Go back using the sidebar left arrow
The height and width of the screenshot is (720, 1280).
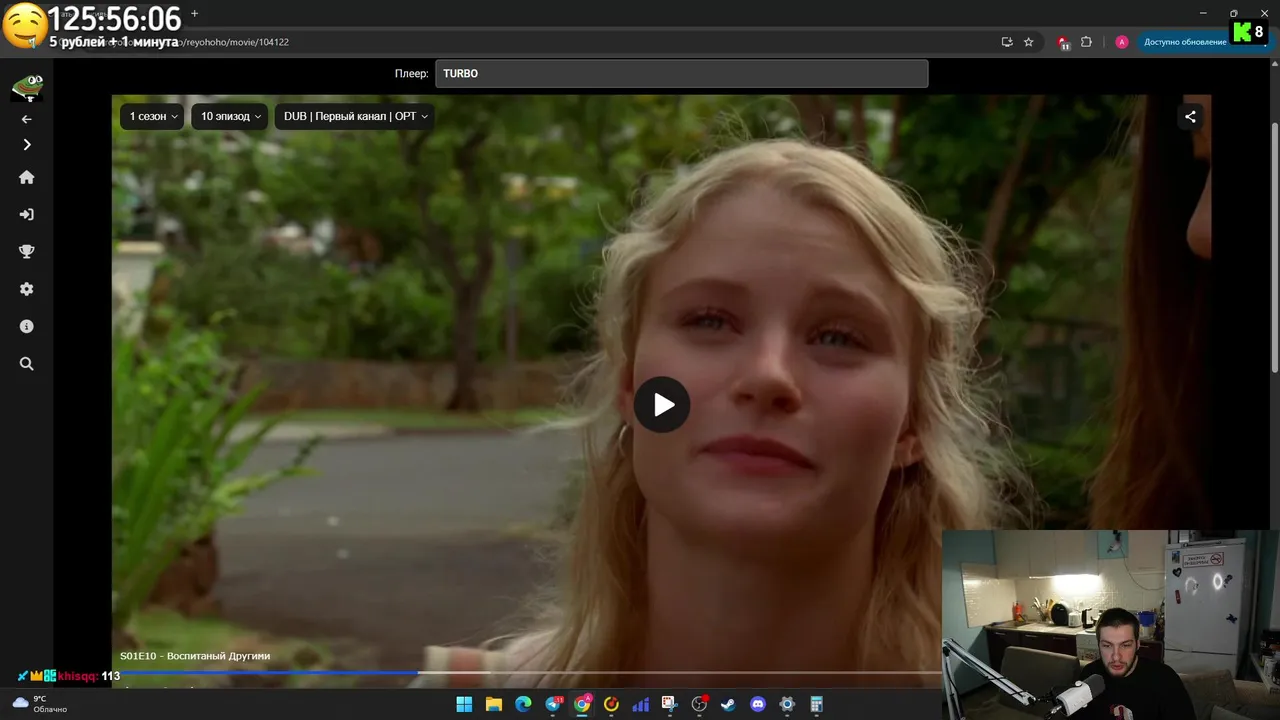[27, 119]
